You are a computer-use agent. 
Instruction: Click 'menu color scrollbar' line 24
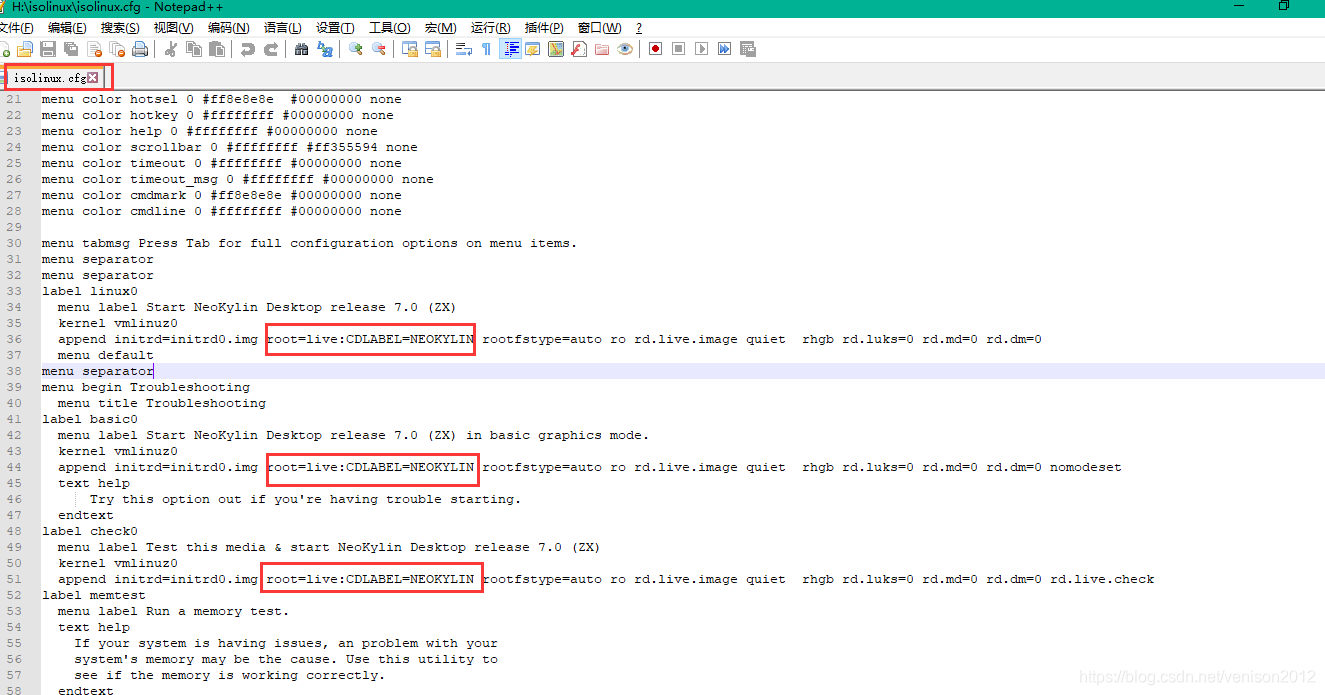230,147
